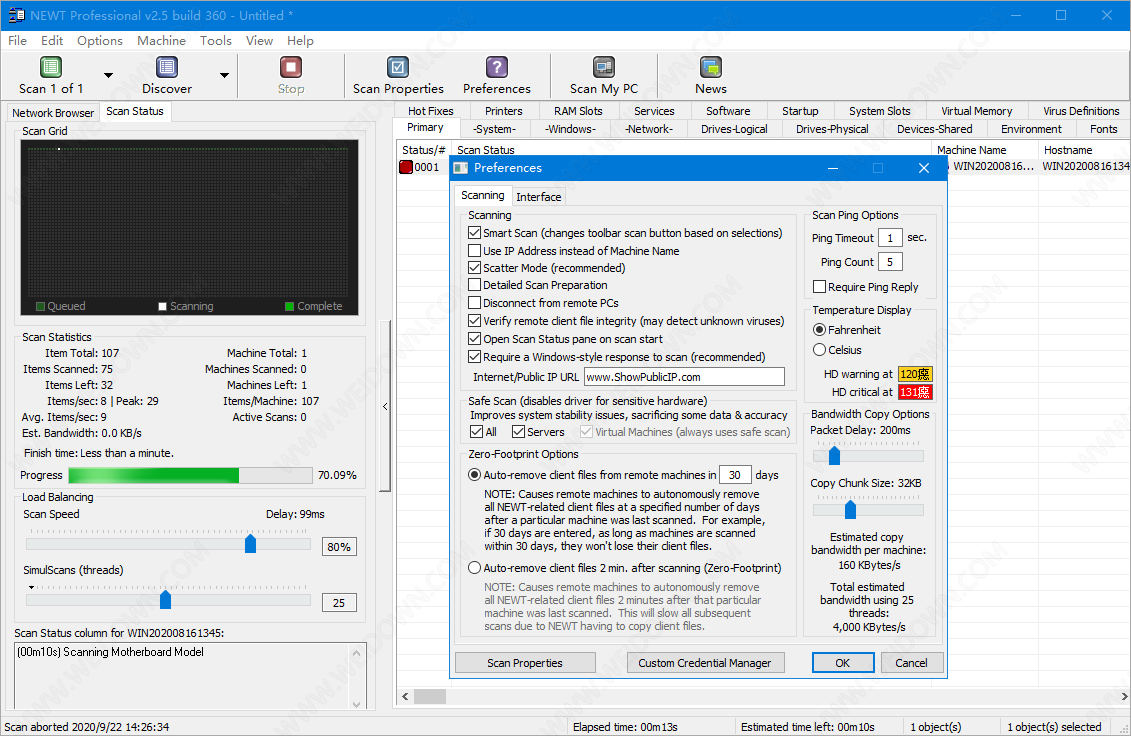The height and width of the screenshot is (736, 1131).
Task: Switch to the Network Browser tab
Action: (53, 113)
